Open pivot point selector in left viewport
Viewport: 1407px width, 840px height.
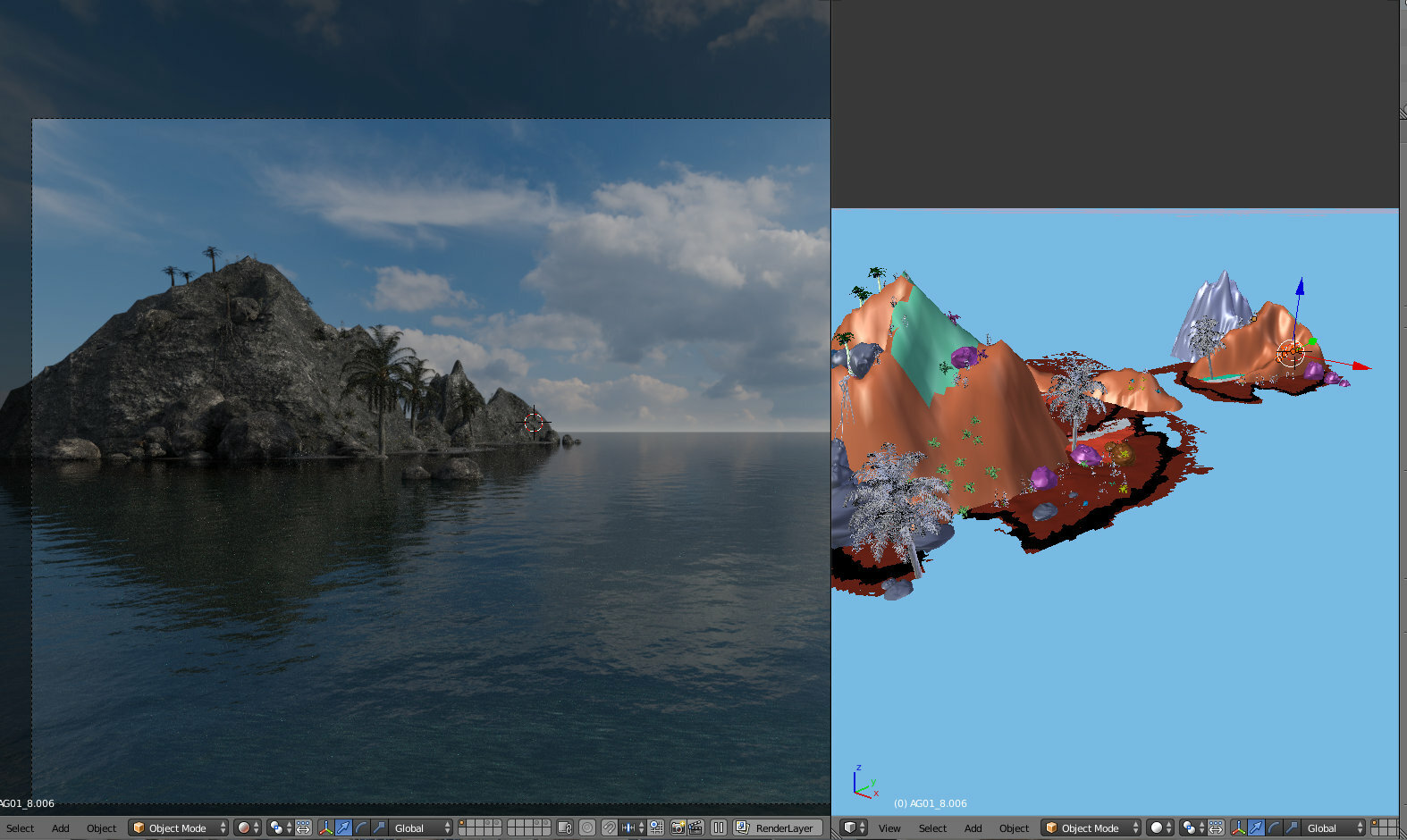coord(281,828)
